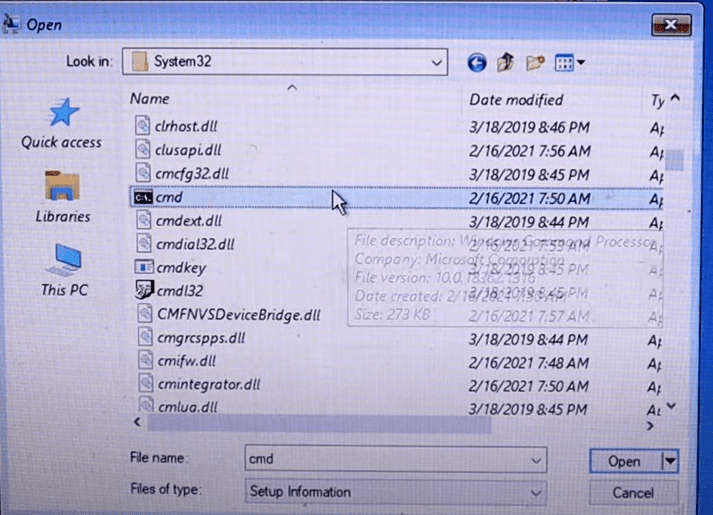Open the View Menu icon dropdown
The image size is (713, 515).
pos(570,63)
